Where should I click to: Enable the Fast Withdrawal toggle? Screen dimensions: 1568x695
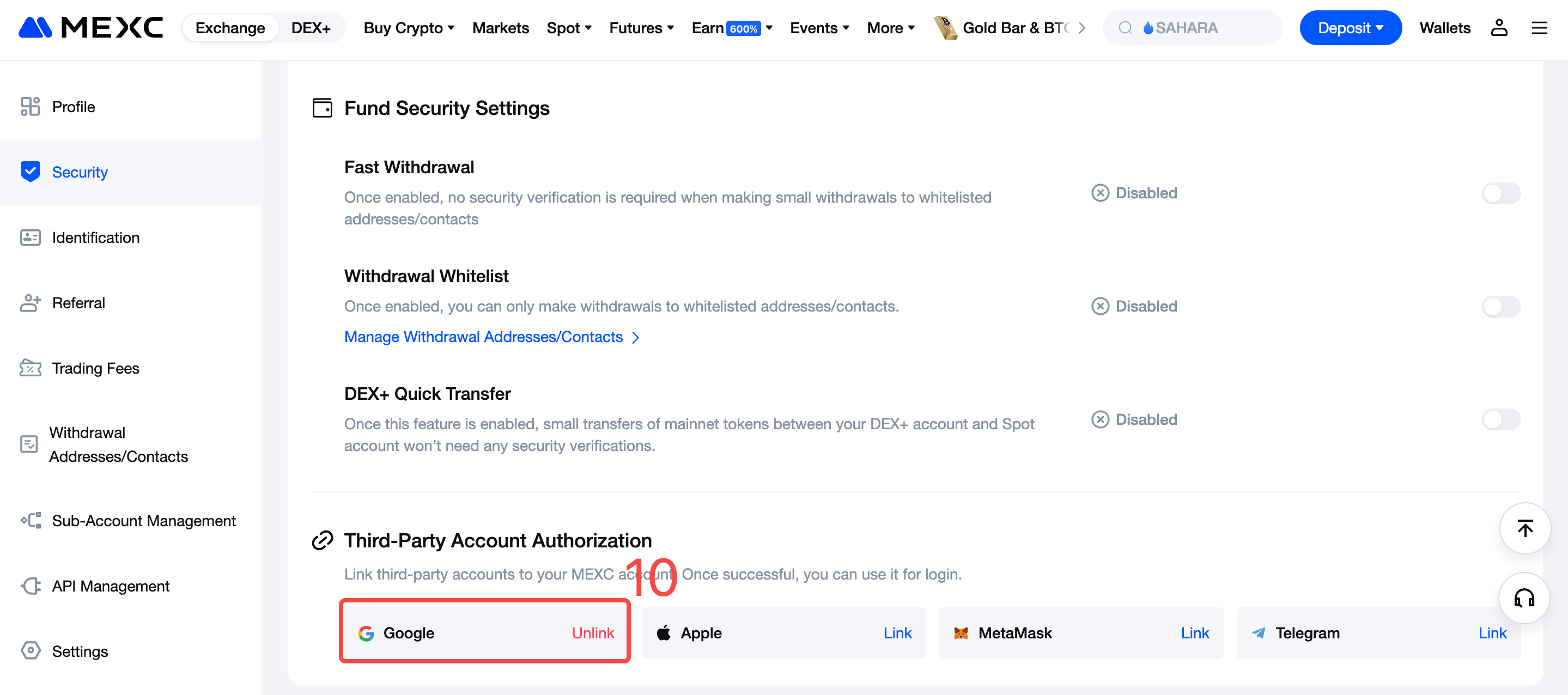[x=1500, y=193]
